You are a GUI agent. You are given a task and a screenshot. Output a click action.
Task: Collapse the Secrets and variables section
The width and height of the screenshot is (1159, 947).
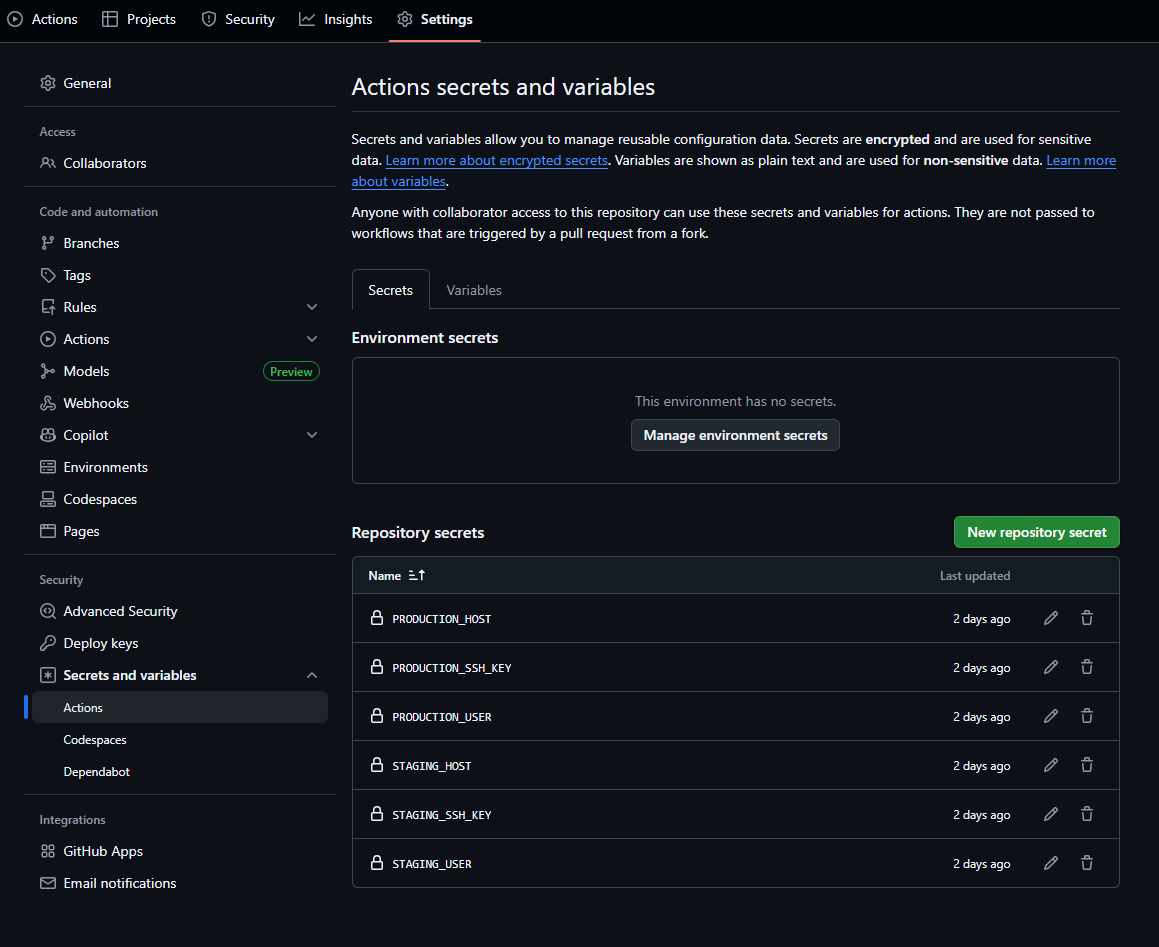tap(311, 675)
